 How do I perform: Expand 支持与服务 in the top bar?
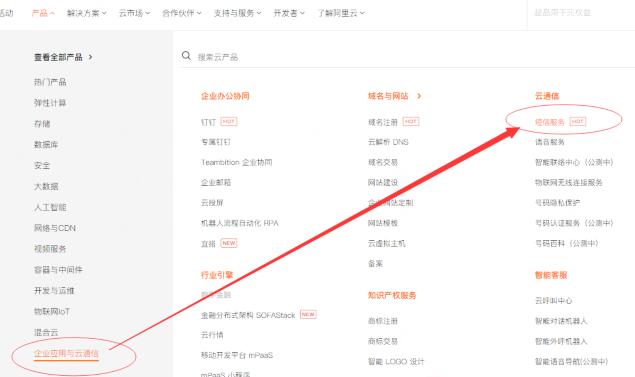[237, 13]
